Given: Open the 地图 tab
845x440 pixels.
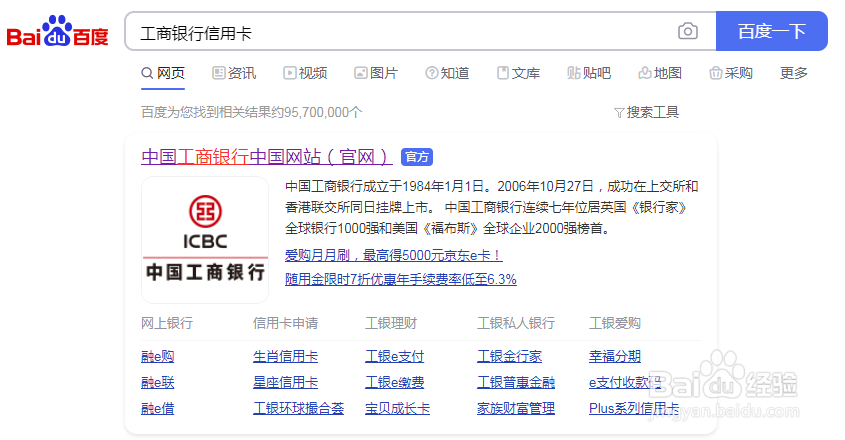Looking at the screenshot, I should click(x=660, y=73).
